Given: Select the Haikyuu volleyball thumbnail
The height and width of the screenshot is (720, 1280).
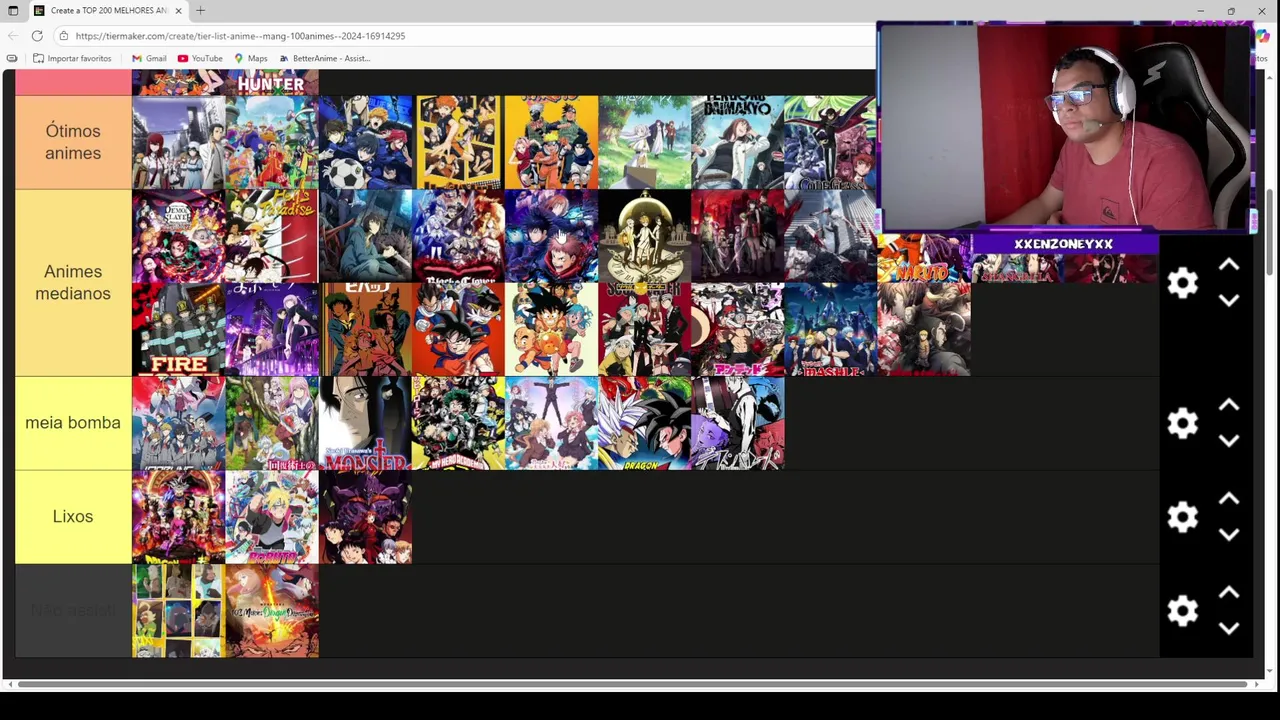Looking at the screenshot, I should tap(458, 142).
